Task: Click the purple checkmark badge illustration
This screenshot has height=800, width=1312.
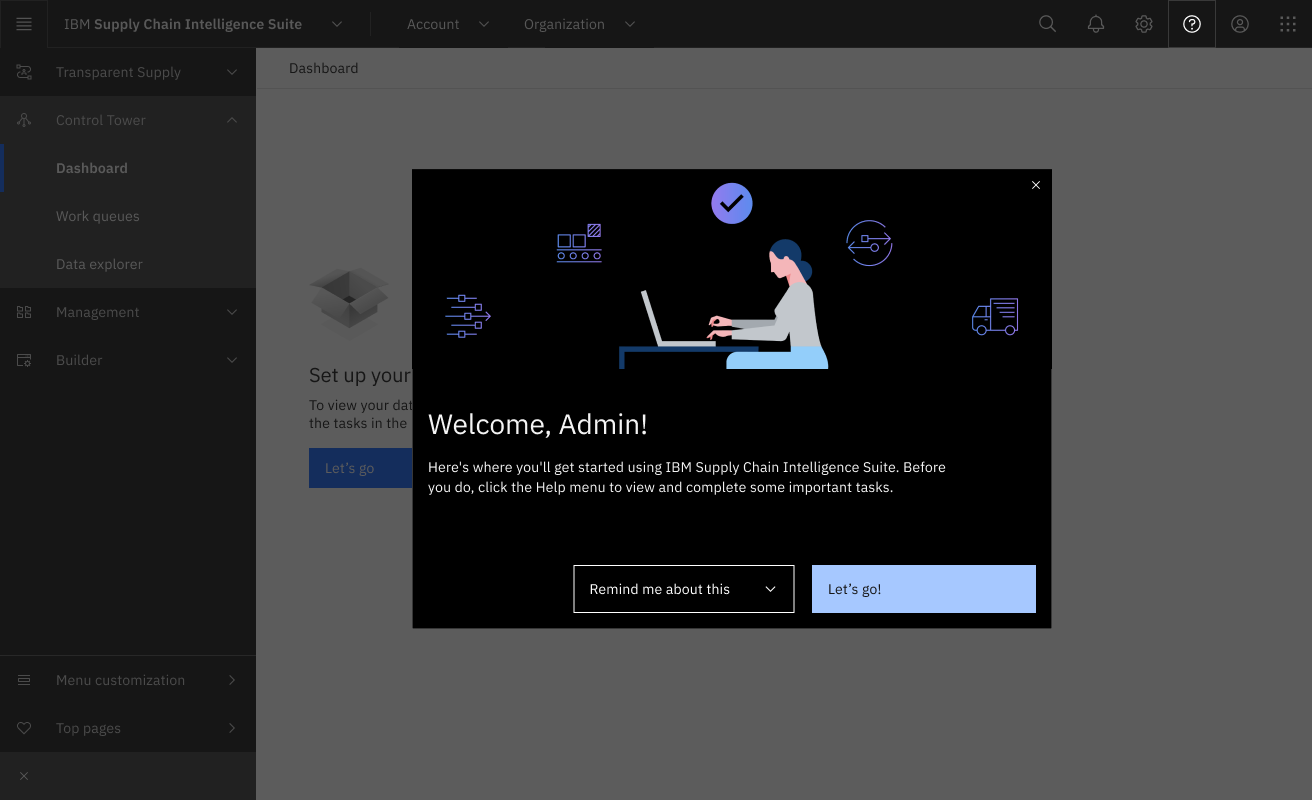Action: point(732,203)
